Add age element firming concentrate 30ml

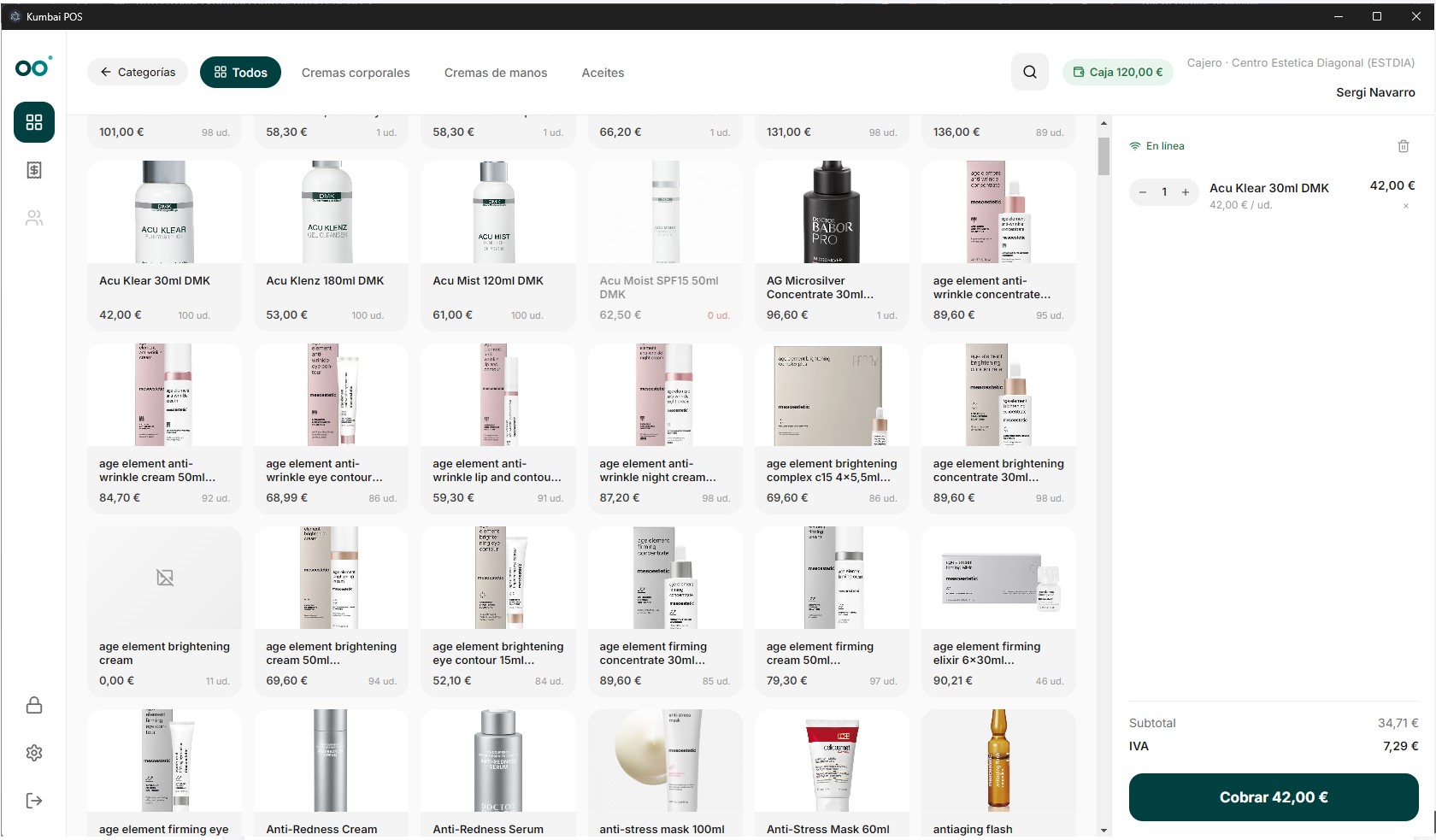[x=665, y=611]
